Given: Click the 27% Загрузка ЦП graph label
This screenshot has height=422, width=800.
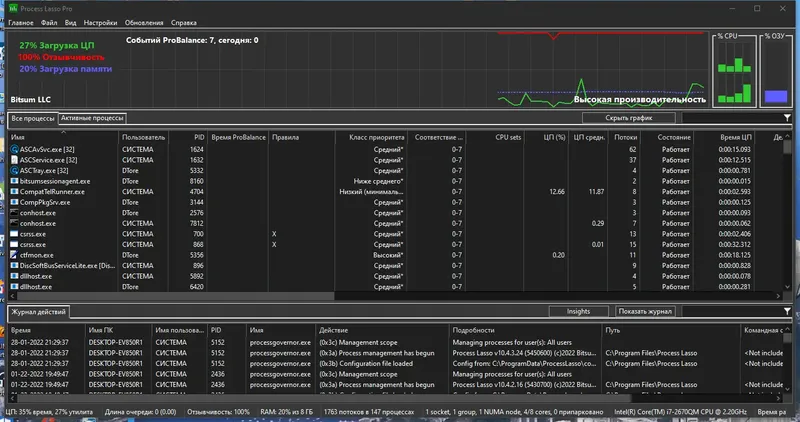Looking at the screenshot, I should coord(57,45).
